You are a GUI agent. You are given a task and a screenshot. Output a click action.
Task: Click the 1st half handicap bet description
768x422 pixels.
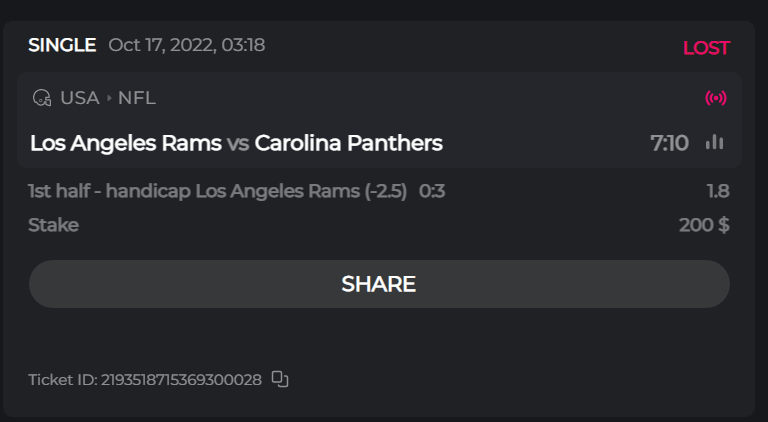click(217, 191)
